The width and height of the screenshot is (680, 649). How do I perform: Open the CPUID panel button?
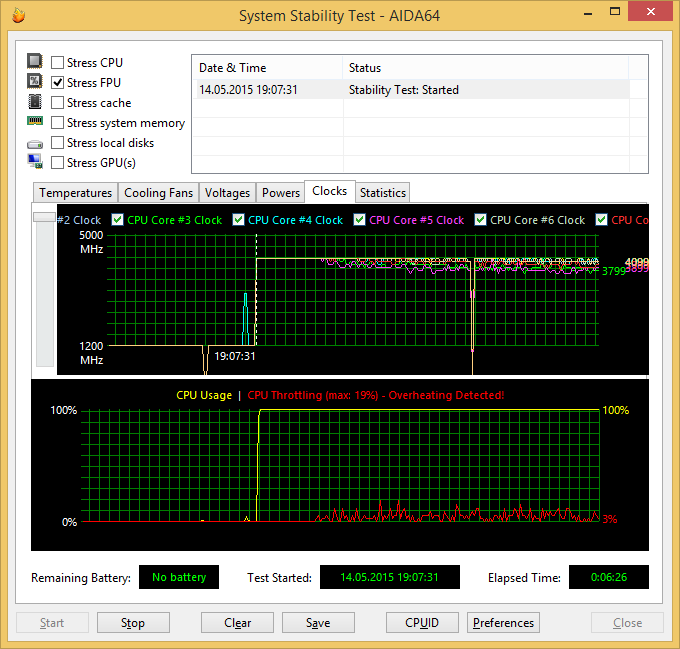pos(422,623)
